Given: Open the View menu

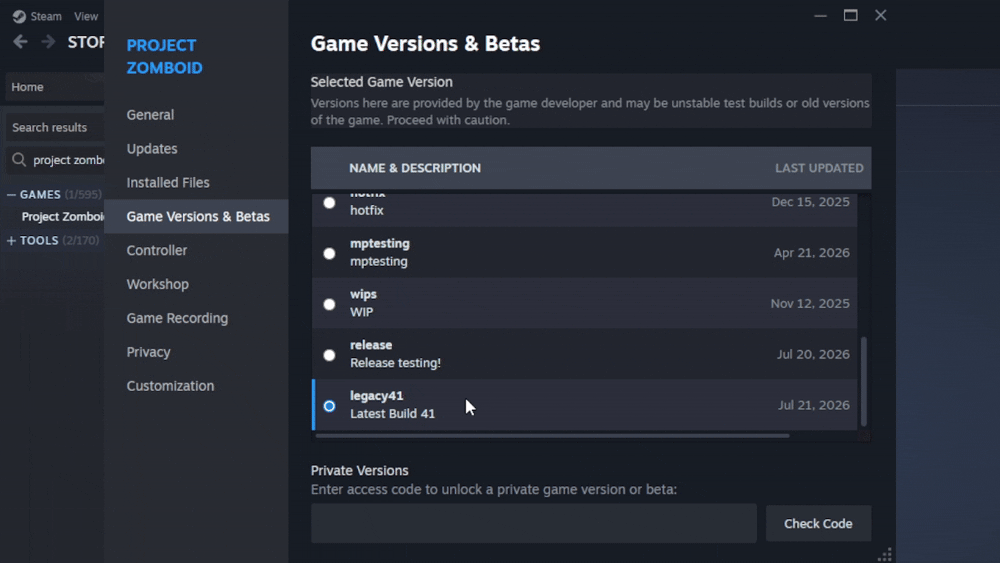Looking at the screenshot, I should tap(86, 17).
